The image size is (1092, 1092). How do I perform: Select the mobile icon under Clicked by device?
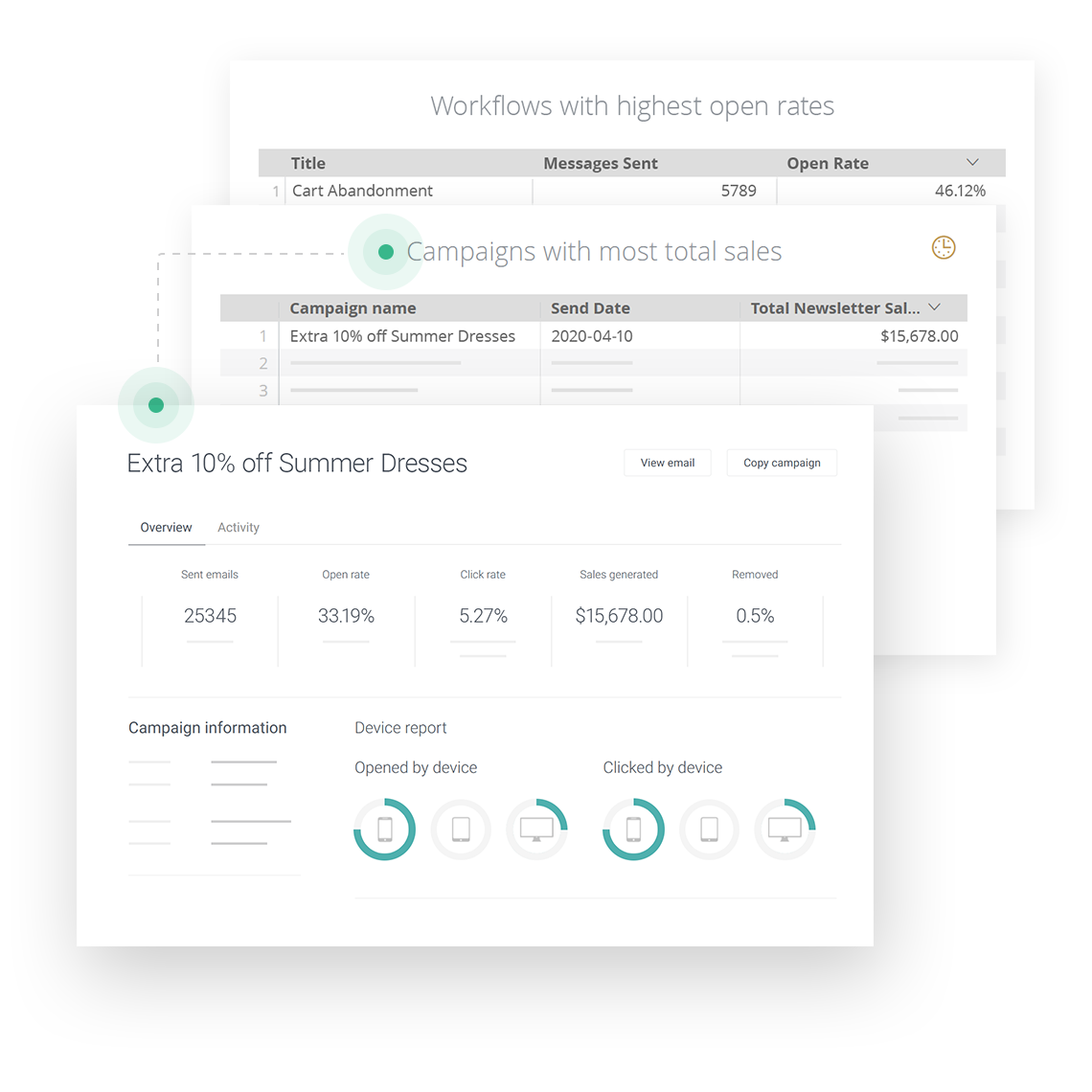pos(633,830)
